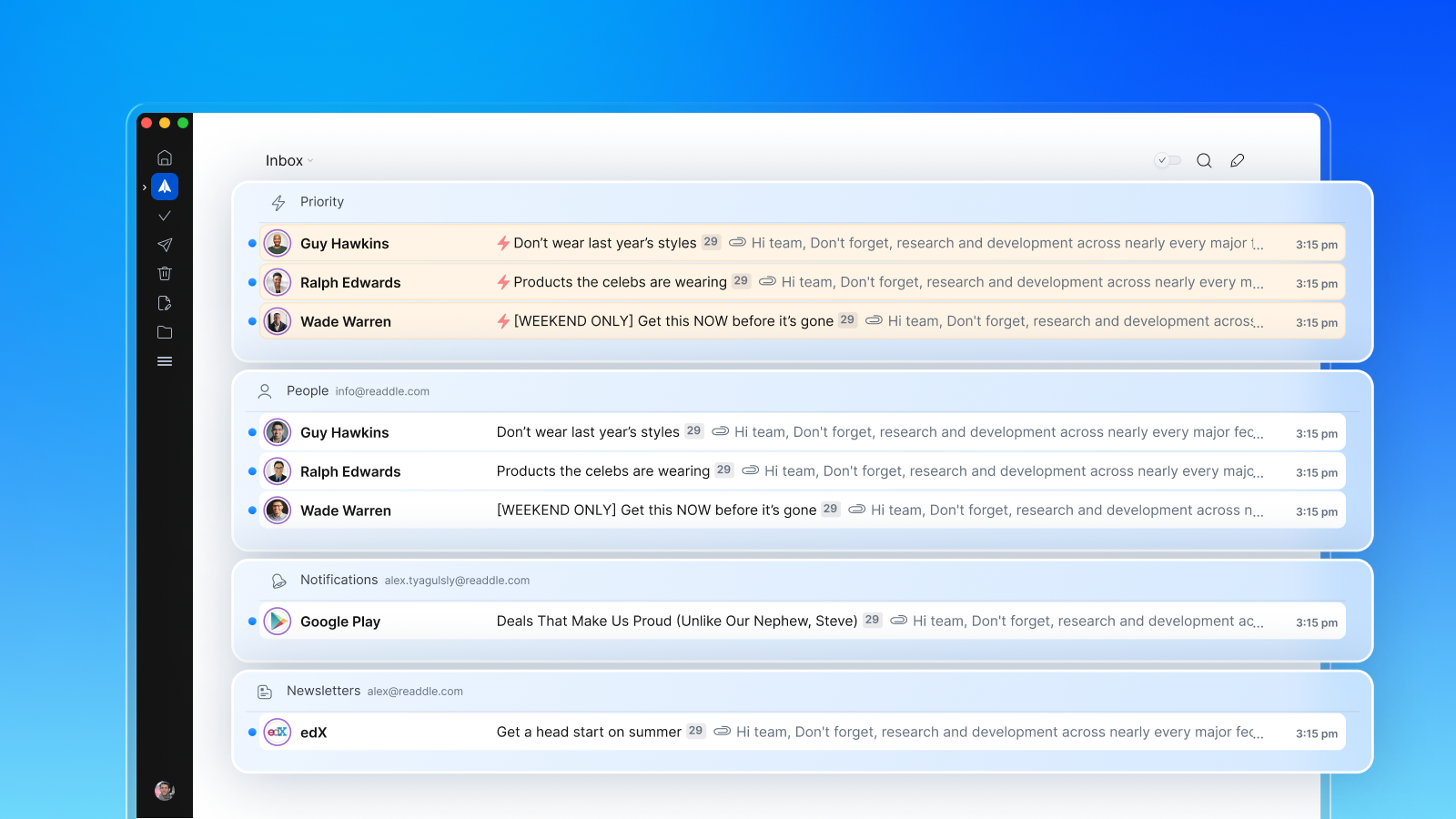The height and width of the screenshot is (819, 1456).
Task: Open the Drafts document icon
Action: click(x=165, y=303)
